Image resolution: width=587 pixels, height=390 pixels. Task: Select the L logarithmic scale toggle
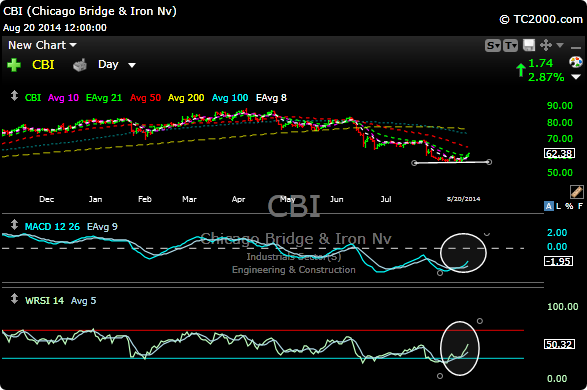tap(559, 206)
